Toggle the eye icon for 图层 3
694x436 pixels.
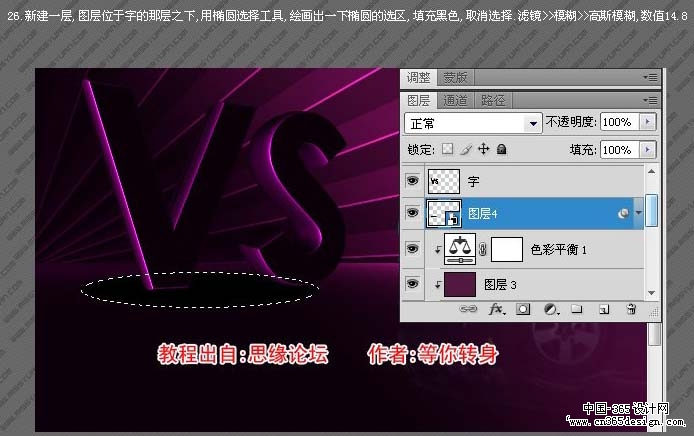pyautogui.click(x=412, y=283)
